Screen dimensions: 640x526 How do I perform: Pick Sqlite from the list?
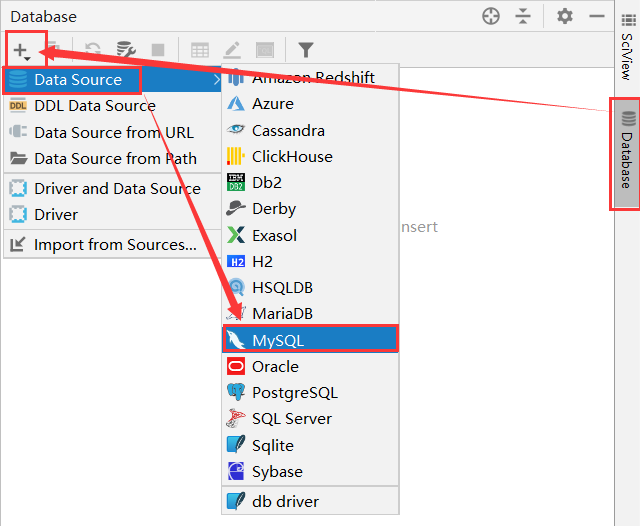[310, 446]
